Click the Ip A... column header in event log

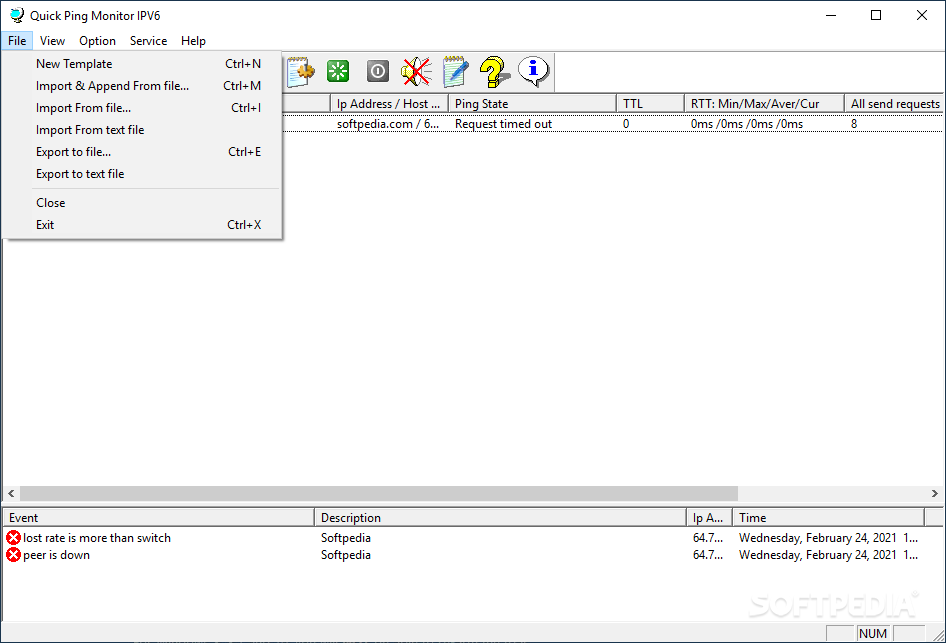710,517
